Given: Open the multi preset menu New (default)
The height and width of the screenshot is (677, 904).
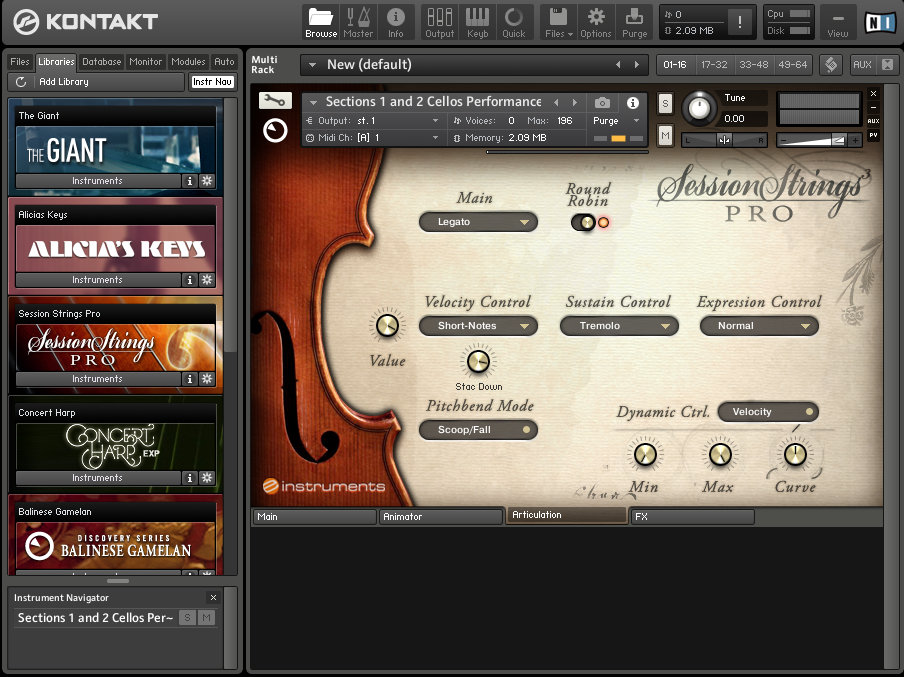Looking at the screenshot, I should pyautogui.click(x=476, y=65).
